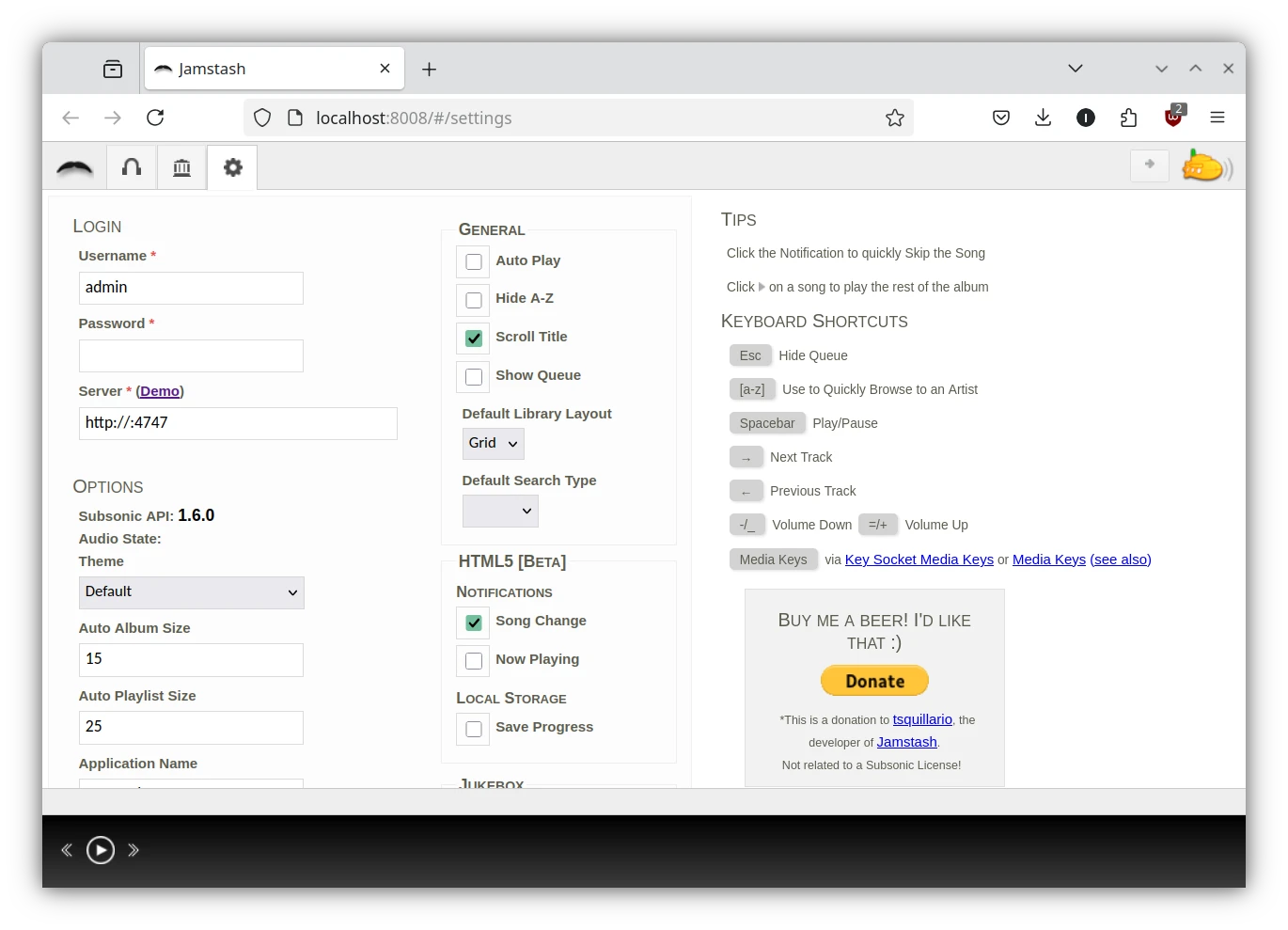This screenshot has height=930, width=1288.
Task: Click the Jamstash mustache logo
Action: coord(75,167)
